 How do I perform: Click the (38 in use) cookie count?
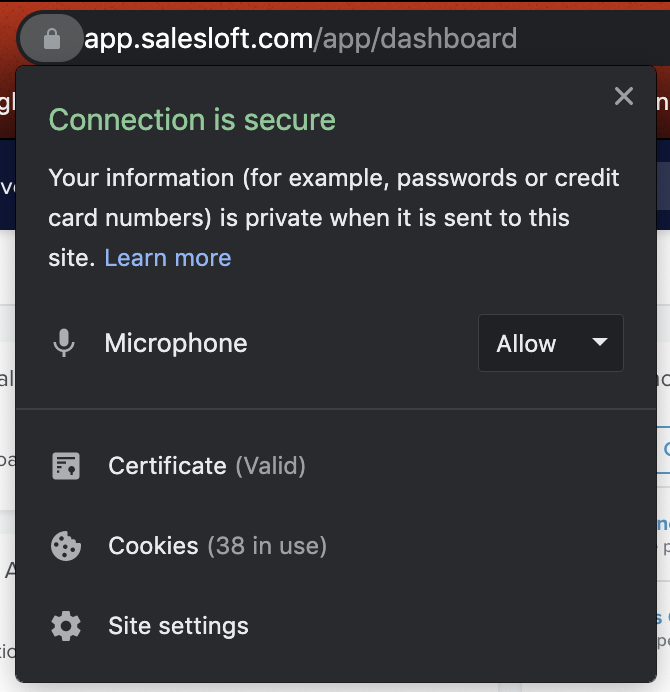click(267, 546)
